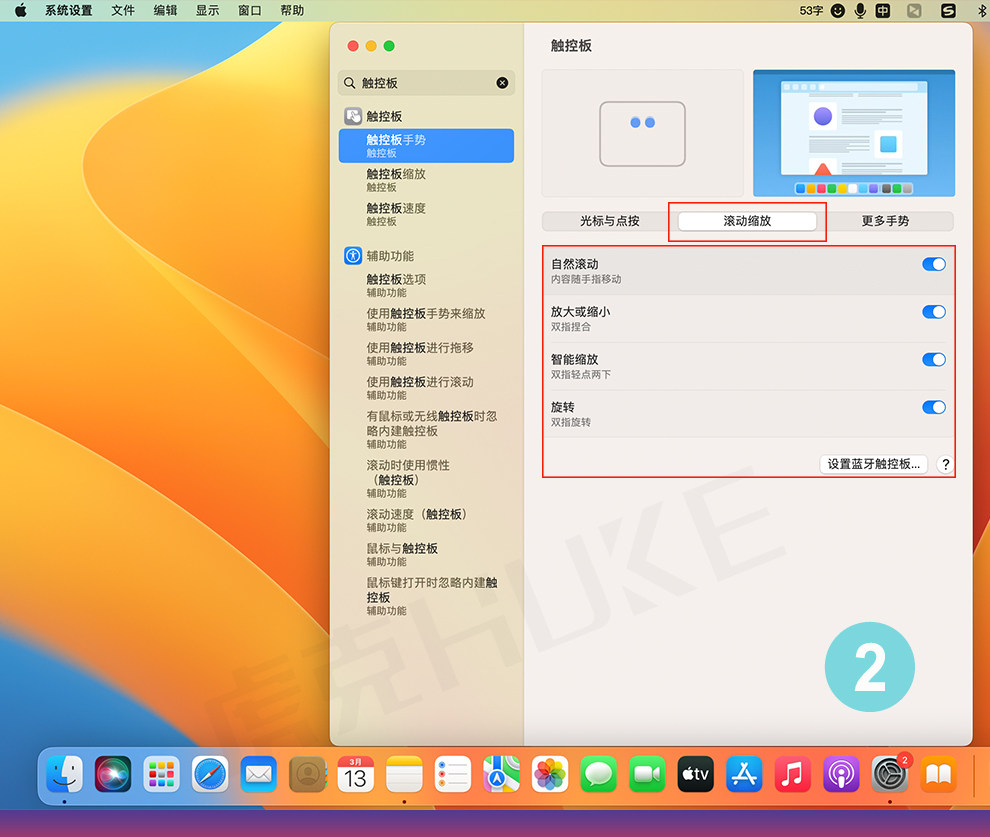Select 鼠标与触控板 result
Screen dimensions: 990x837
click(426, 554)
